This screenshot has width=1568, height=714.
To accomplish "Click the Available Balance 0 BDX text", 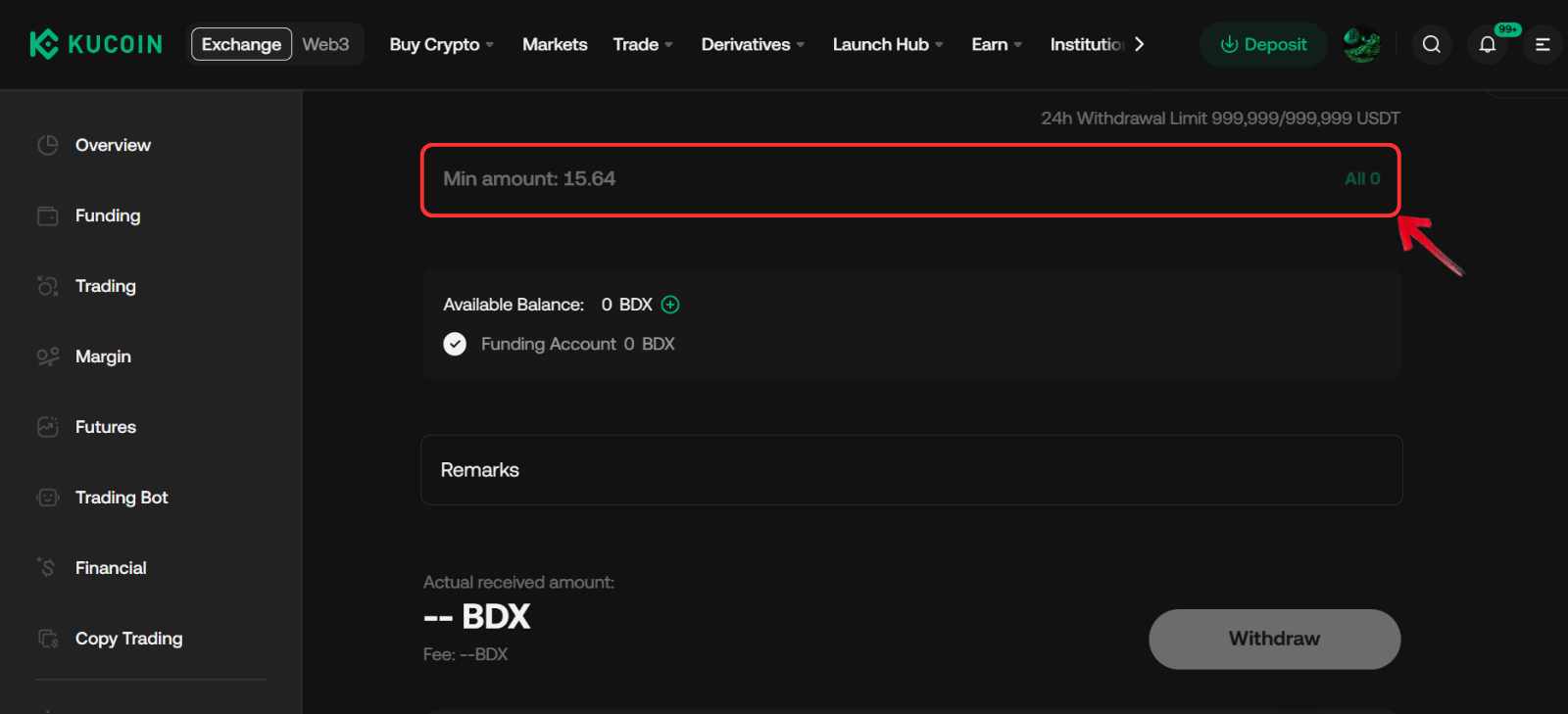I will [548, 305].
